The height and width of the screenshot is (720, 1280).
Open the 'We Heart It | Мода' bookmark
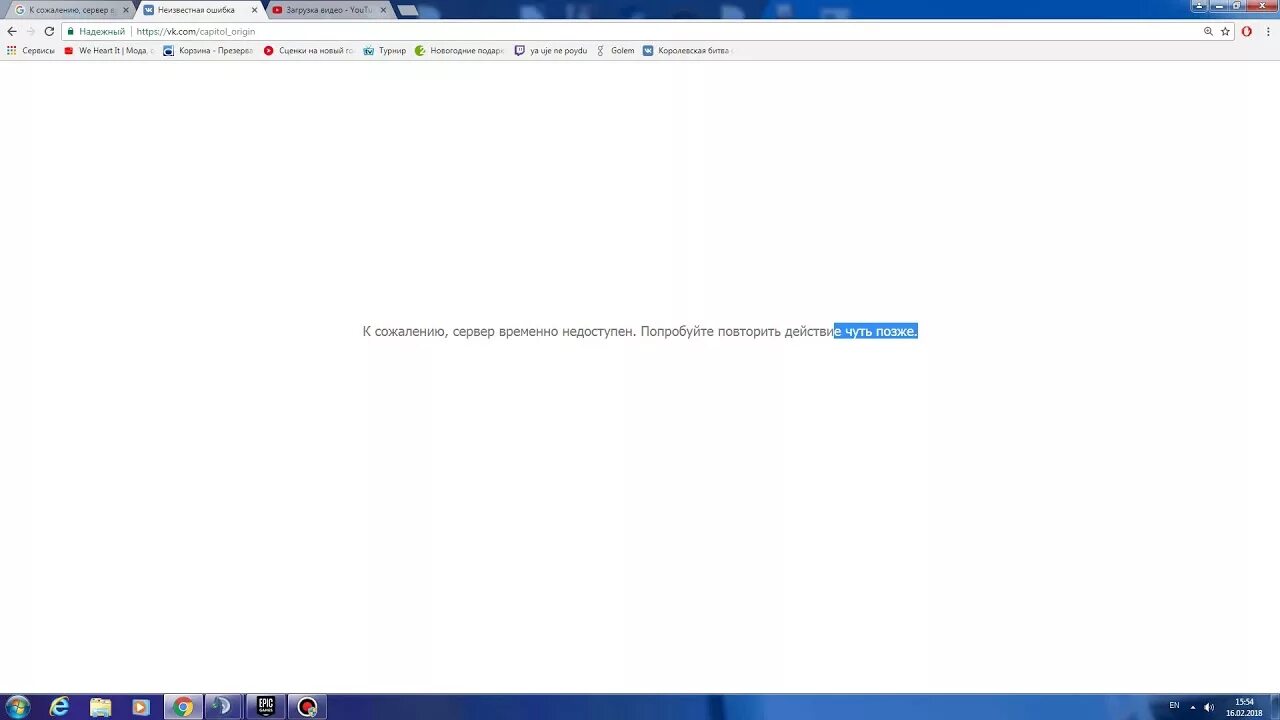click(109, 50)
